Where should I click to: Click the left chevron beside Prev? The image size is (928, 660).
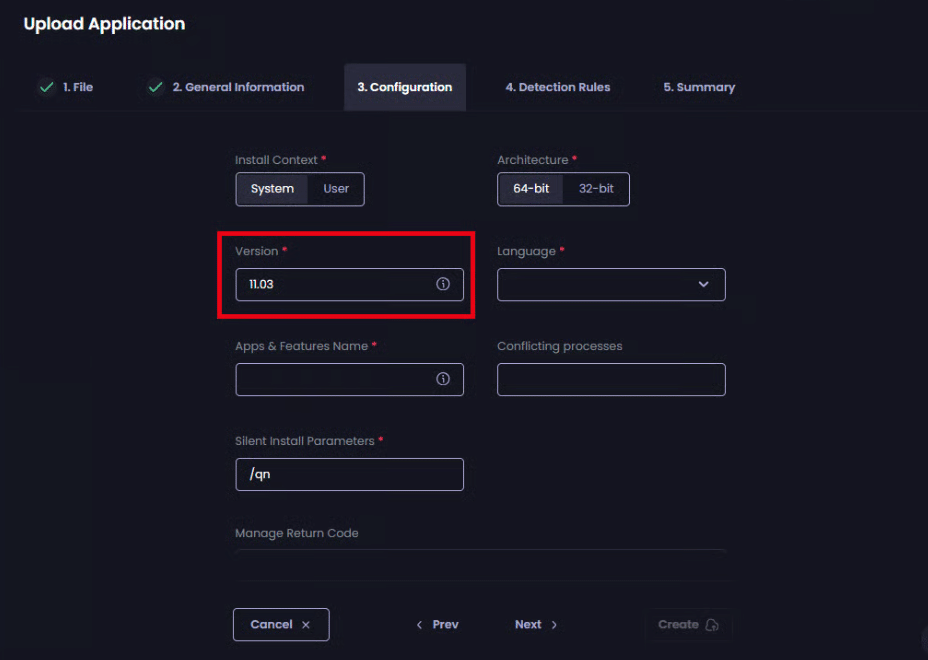[419, 625]
